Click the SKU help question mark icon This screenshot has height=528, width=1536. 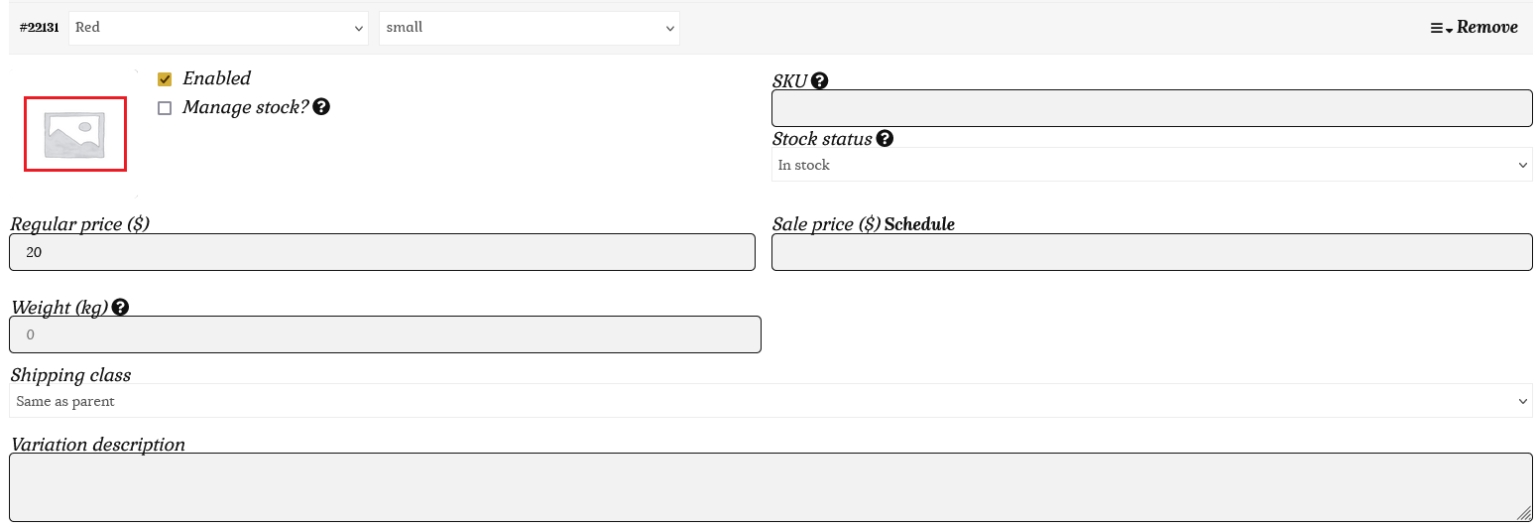pyautogui.click(x=819, y=81)
